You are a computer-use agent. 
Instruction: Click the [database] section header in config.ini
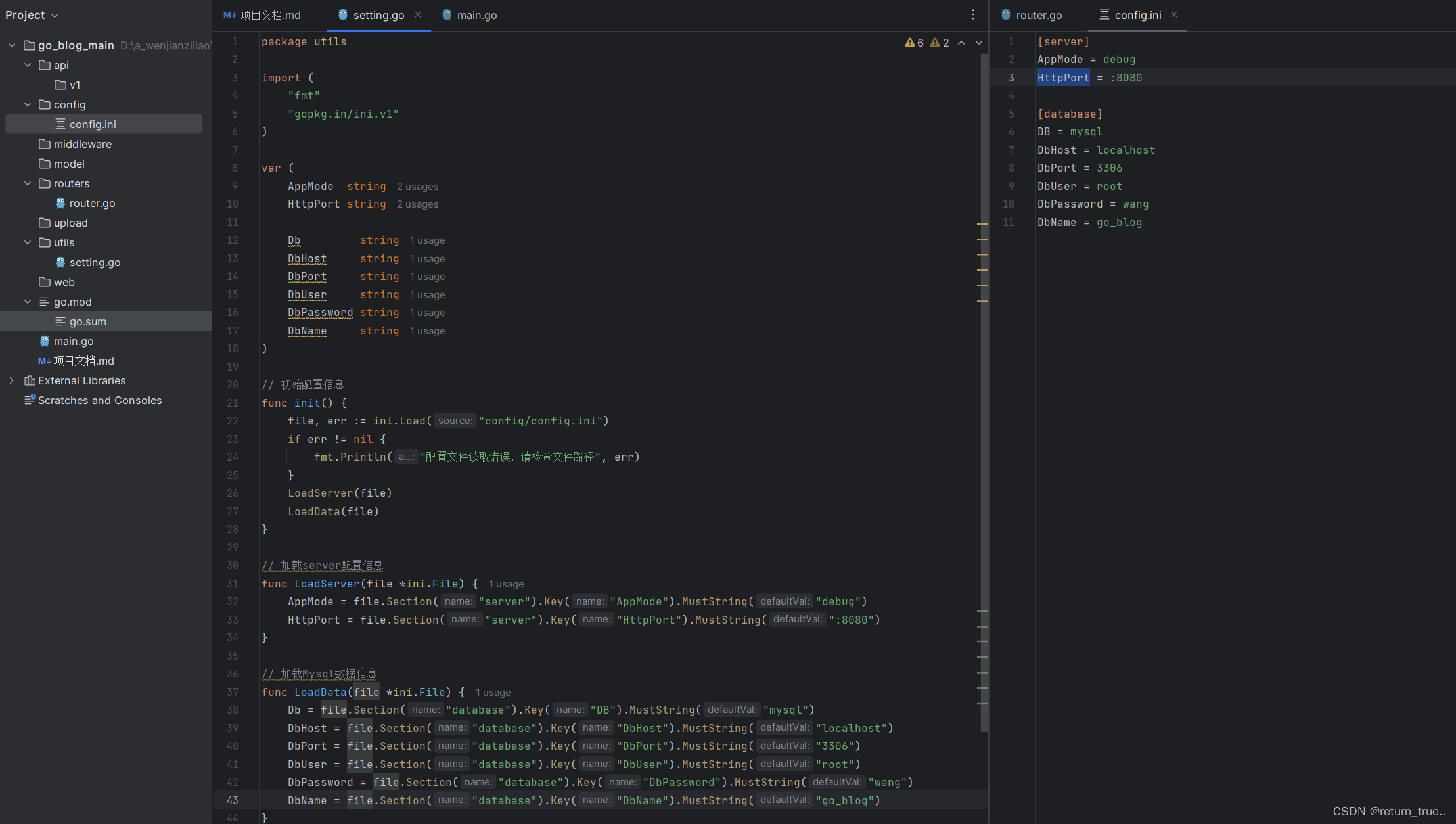(x=1070, y=114)
